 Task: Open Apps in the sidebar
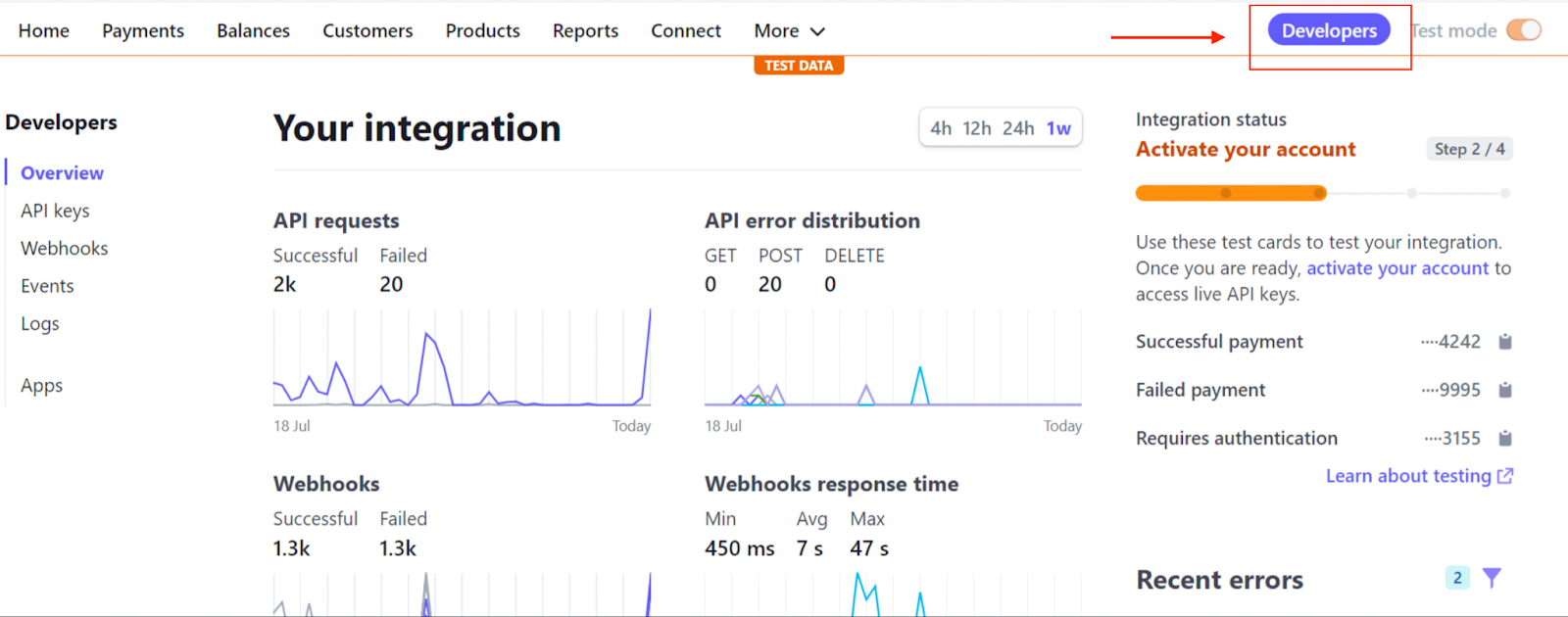tap(42, 386)
